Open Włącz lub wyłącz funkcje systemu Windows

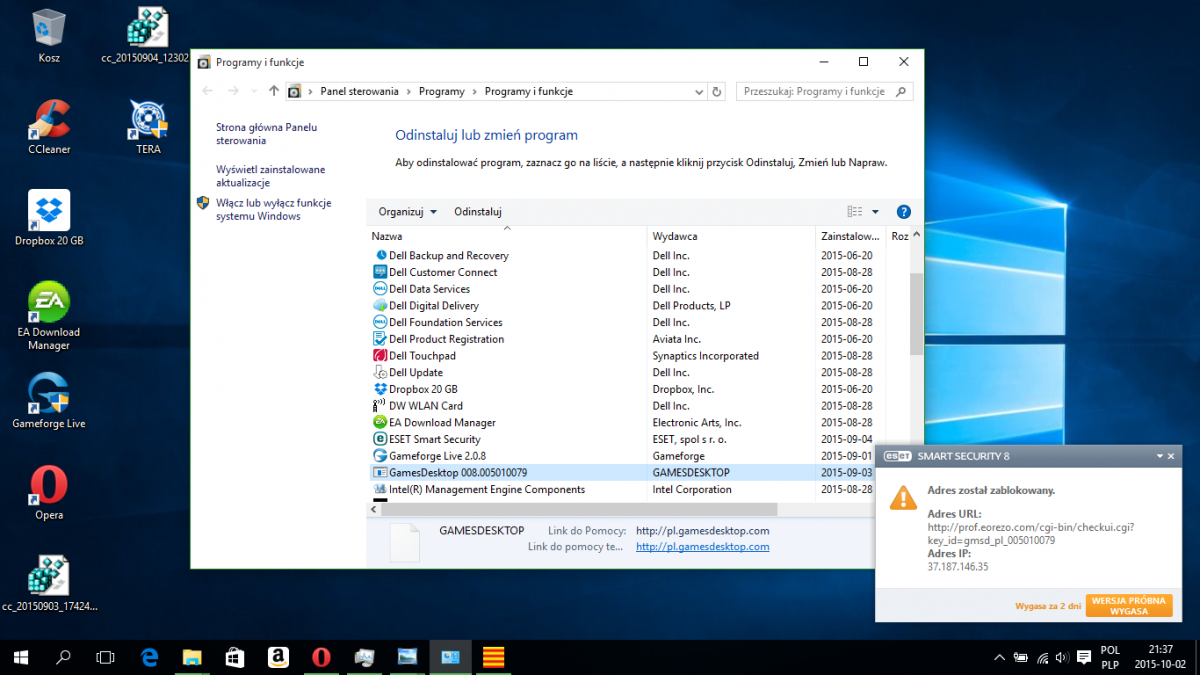point(273,209)
